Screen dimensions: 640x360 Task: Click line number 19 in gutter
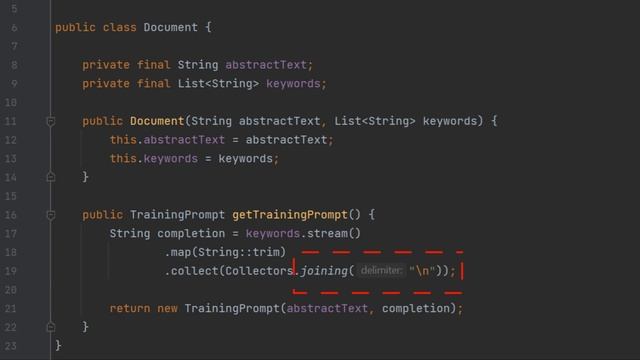pyautogui.click(x=11, y=271)
